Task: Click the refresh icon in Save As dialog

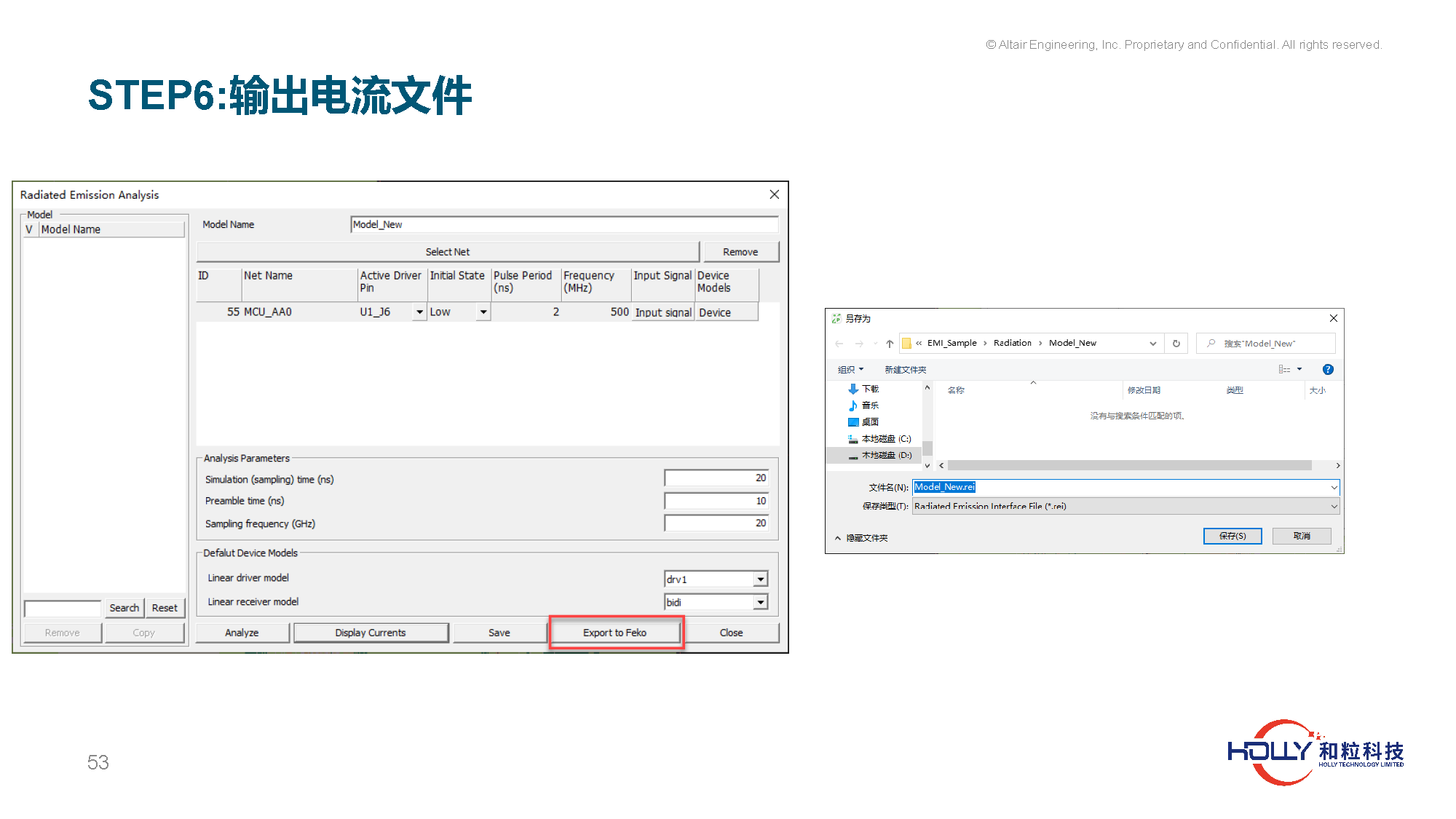Action: pyautogui.click(x=1176, y=344)
